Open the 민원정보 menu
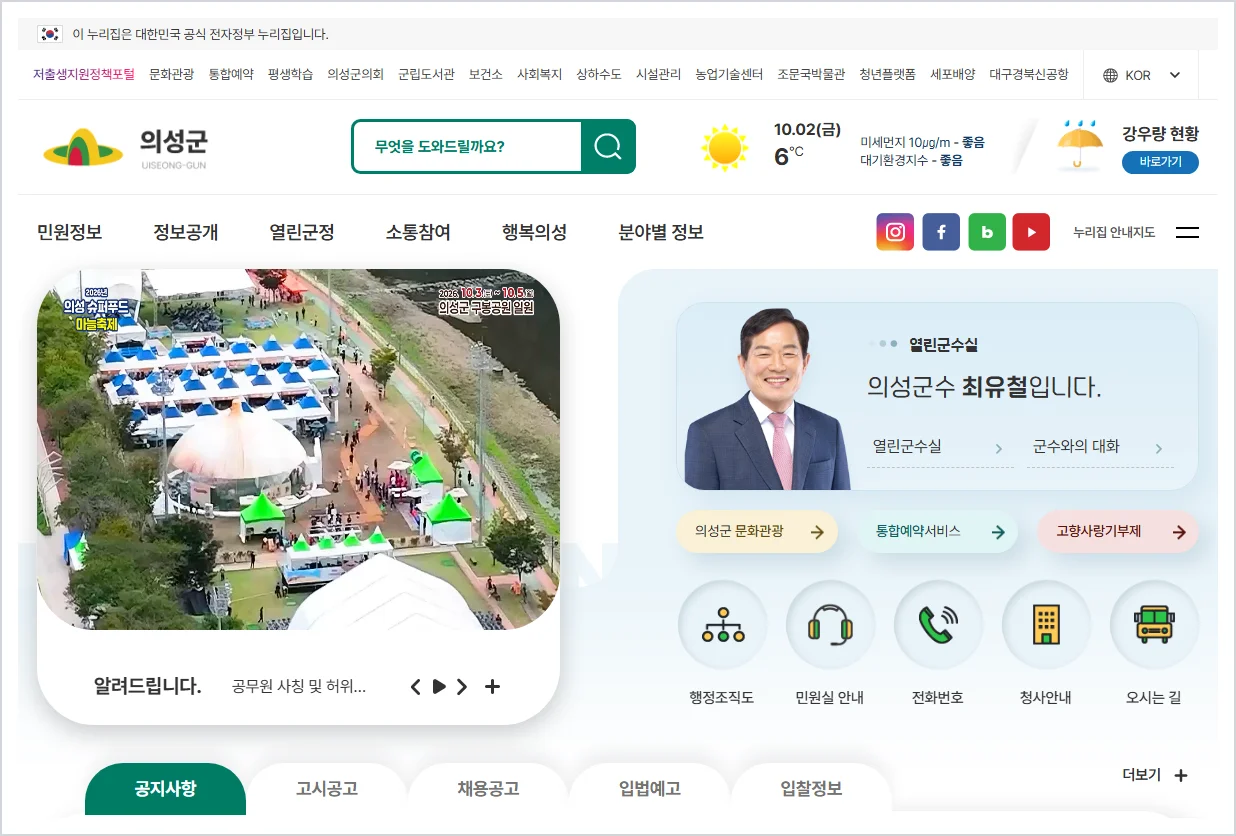This screenshot has width=1236, height=836. (x=70, y=232)
